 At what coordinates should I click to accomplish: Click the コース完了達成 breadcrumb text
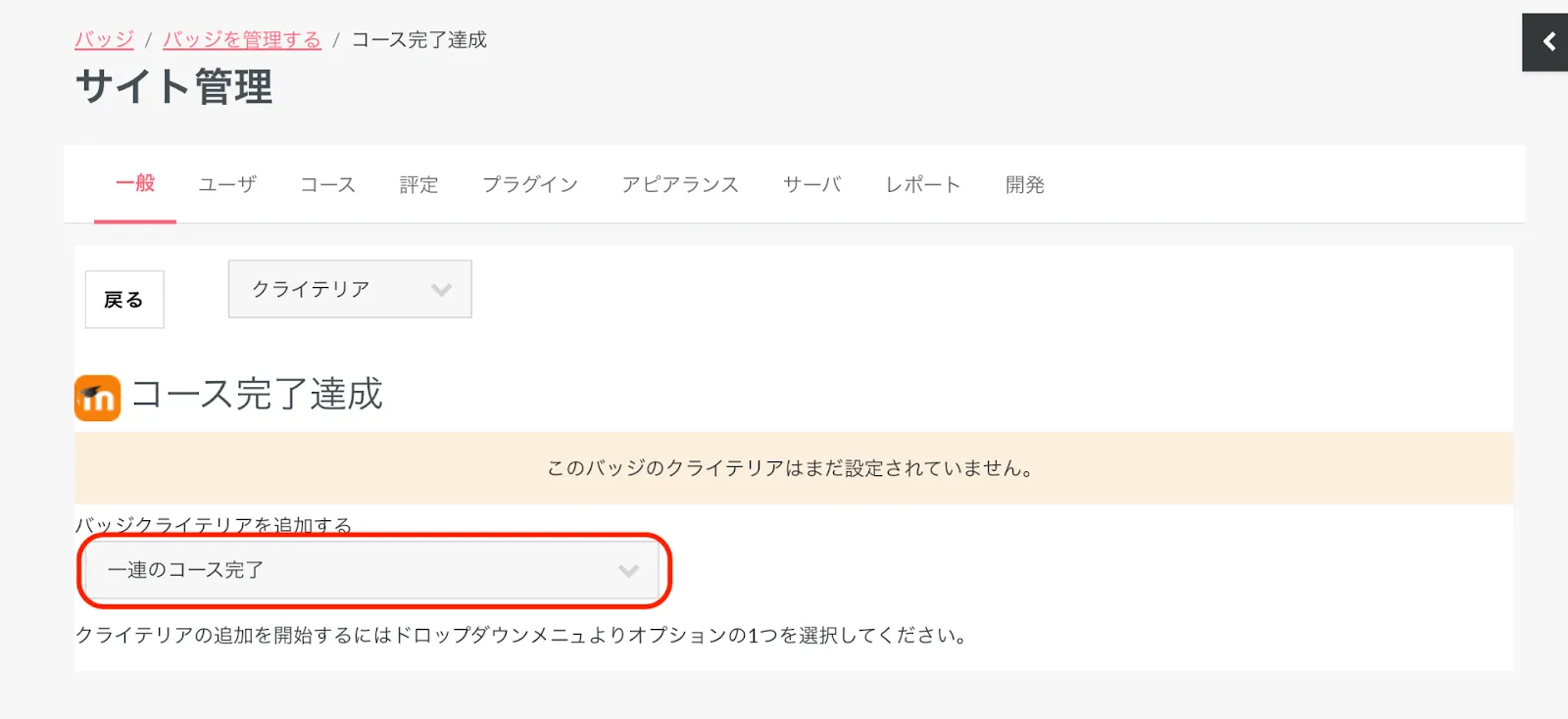click(418, 40)
